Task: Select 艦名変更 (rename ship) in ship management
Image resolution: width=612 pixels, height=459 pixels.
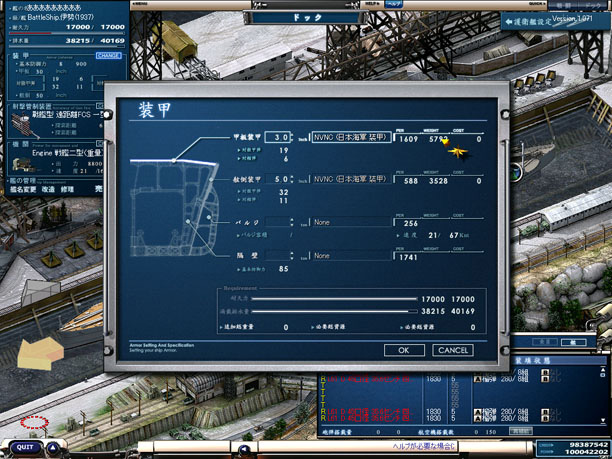Action: [x=23, y=189]
